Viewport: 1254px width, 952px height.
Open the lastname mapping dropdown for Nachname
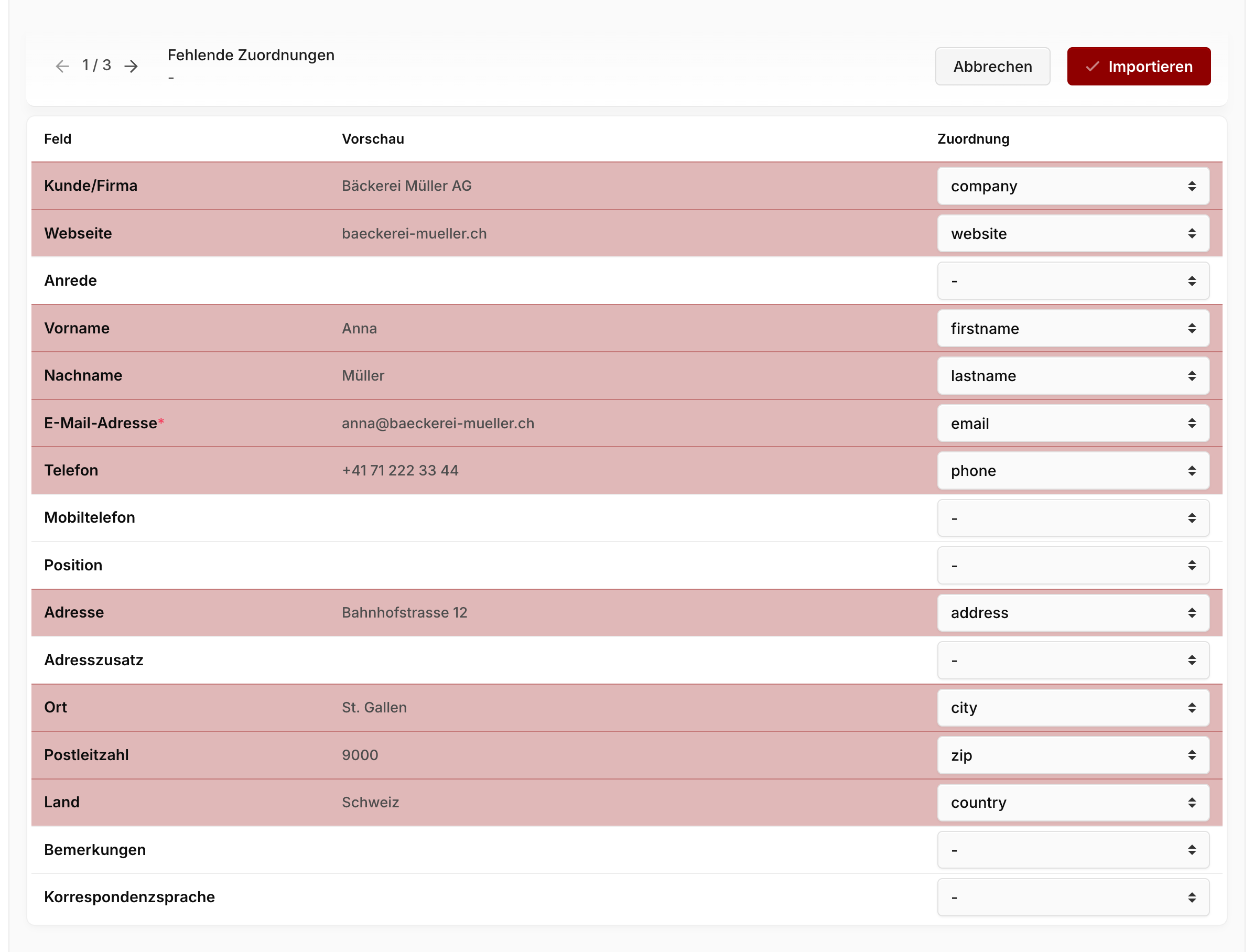tap(1073, 376)
